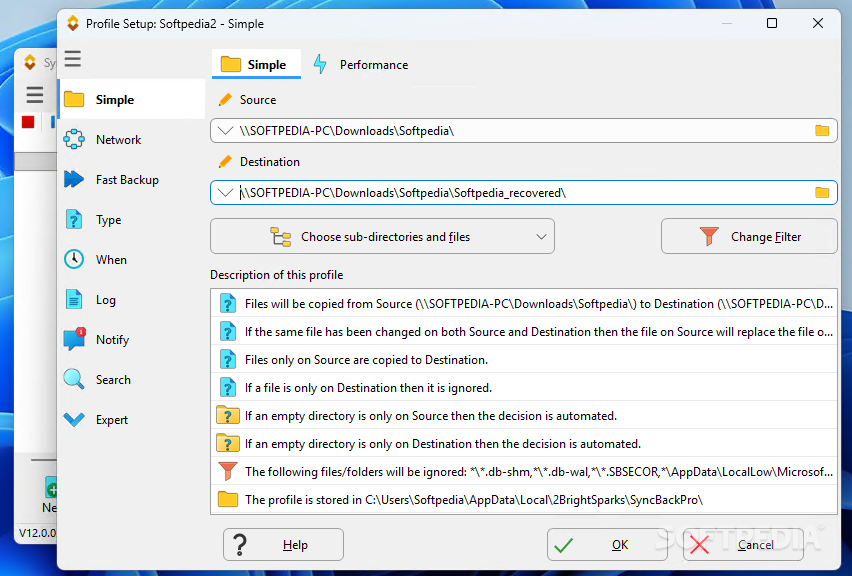The image size is (852, 576).
Task: Click the Type document question icon
Action: 74,220
